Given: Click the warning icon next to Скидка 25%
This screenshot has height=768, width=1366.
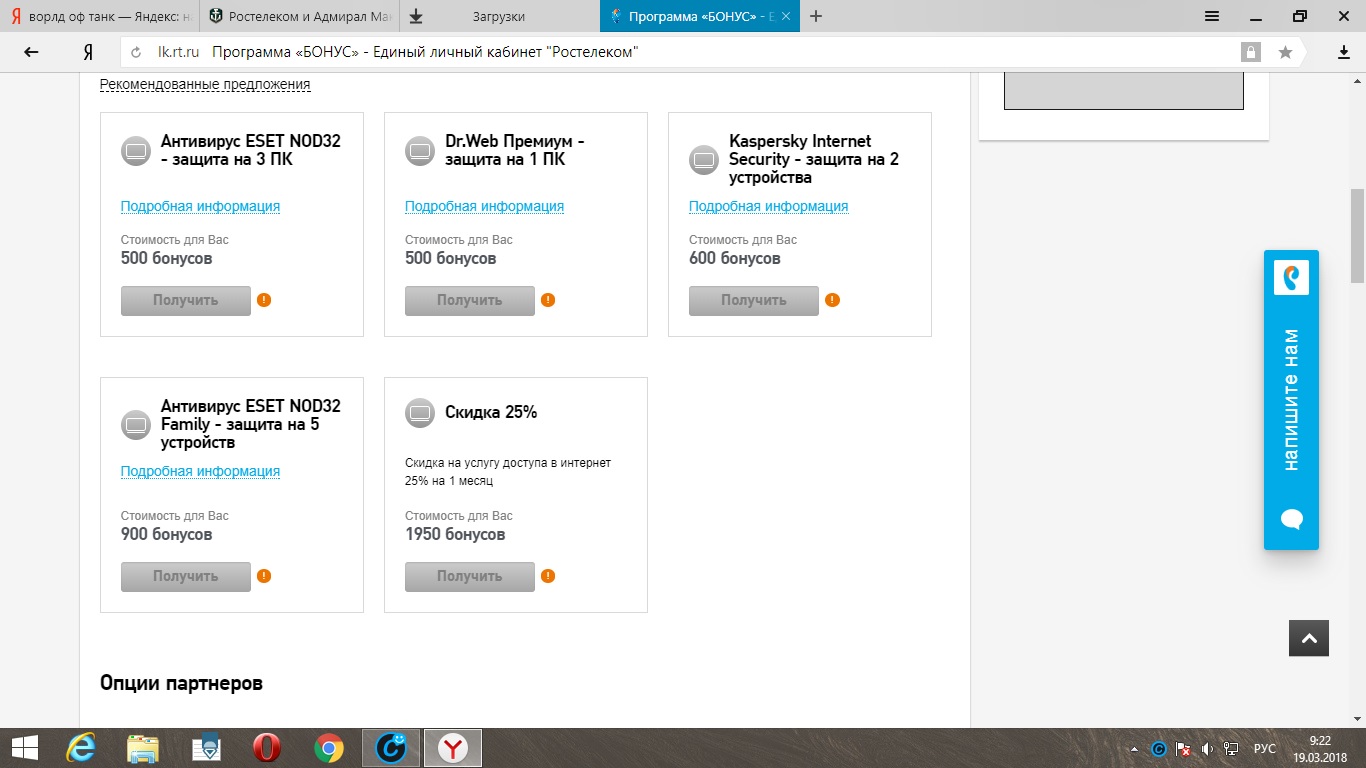Looking at the screenshot, I should tap(548, 576).
